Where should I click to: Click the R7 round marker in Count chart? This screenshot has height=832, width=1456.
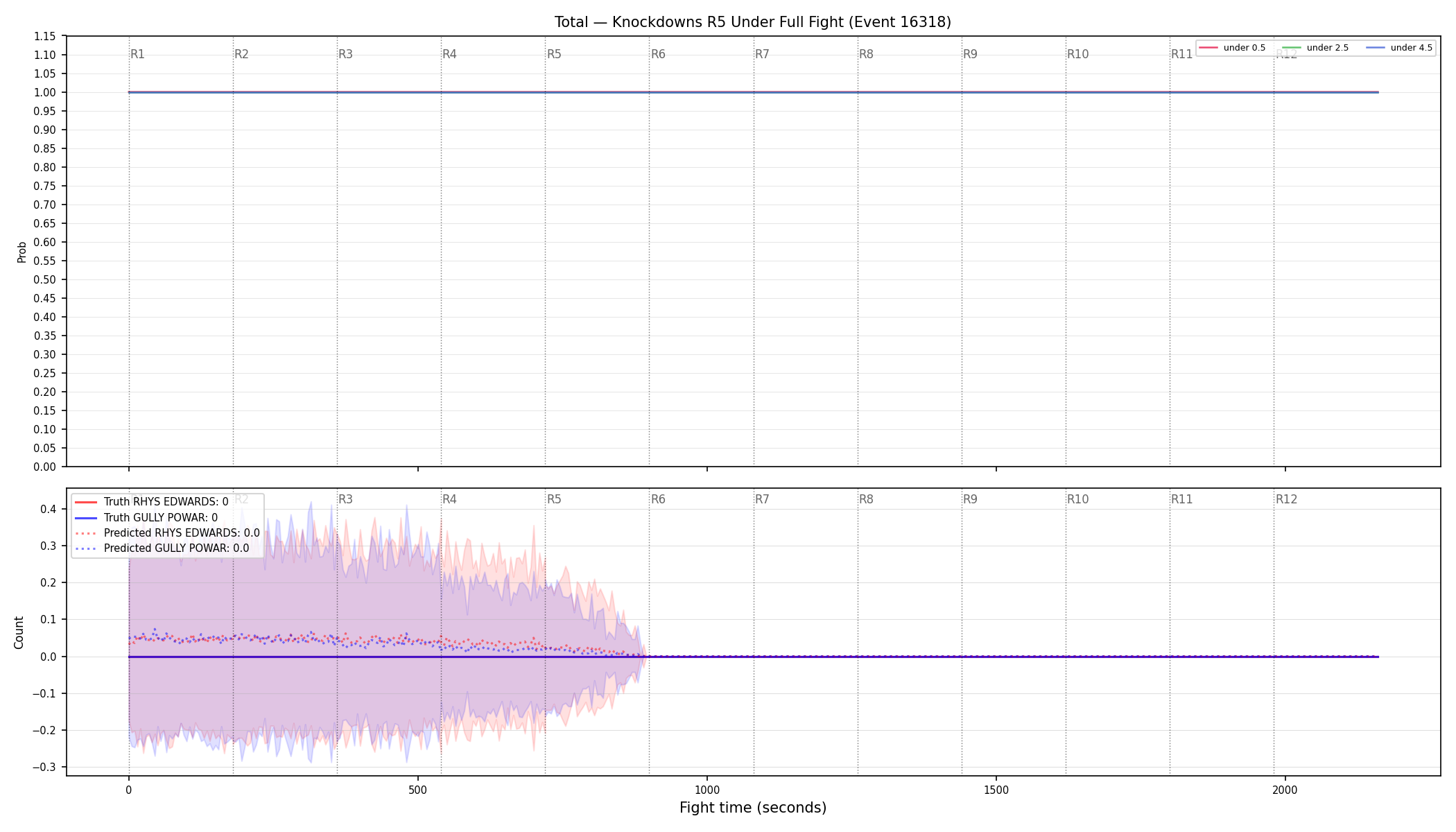(x=762, y=499)
